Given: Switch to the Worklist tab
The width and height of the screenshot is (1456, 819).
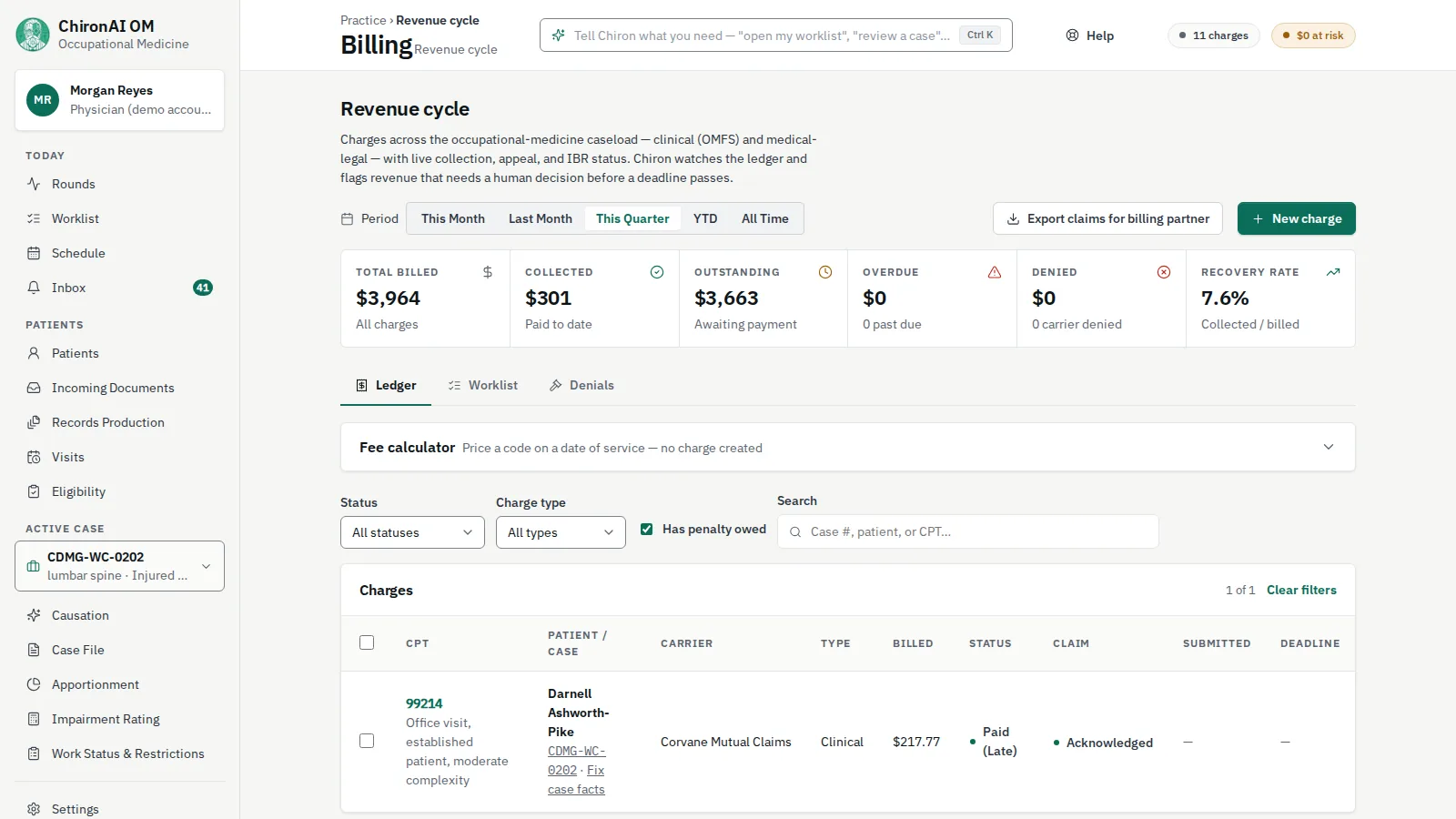Looking at the screenshot, I should [x=483, y=385].
